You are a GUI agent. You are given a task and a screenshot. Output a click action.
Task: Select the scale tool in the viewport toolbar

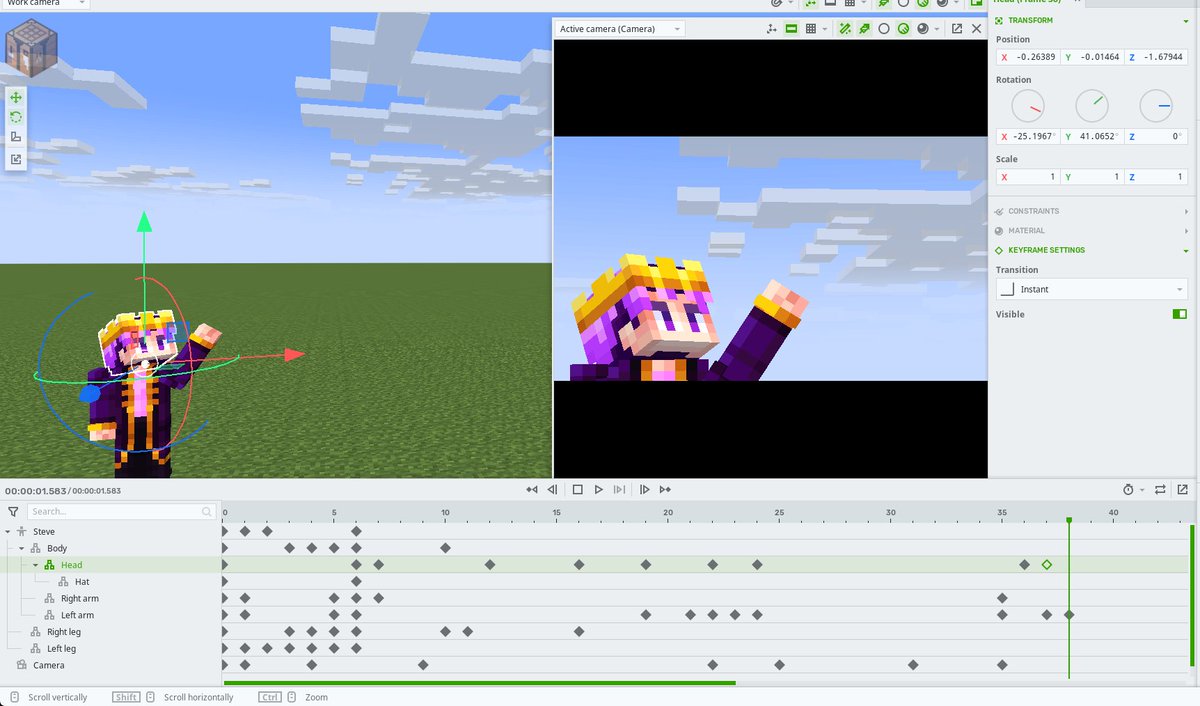(16, 137)
